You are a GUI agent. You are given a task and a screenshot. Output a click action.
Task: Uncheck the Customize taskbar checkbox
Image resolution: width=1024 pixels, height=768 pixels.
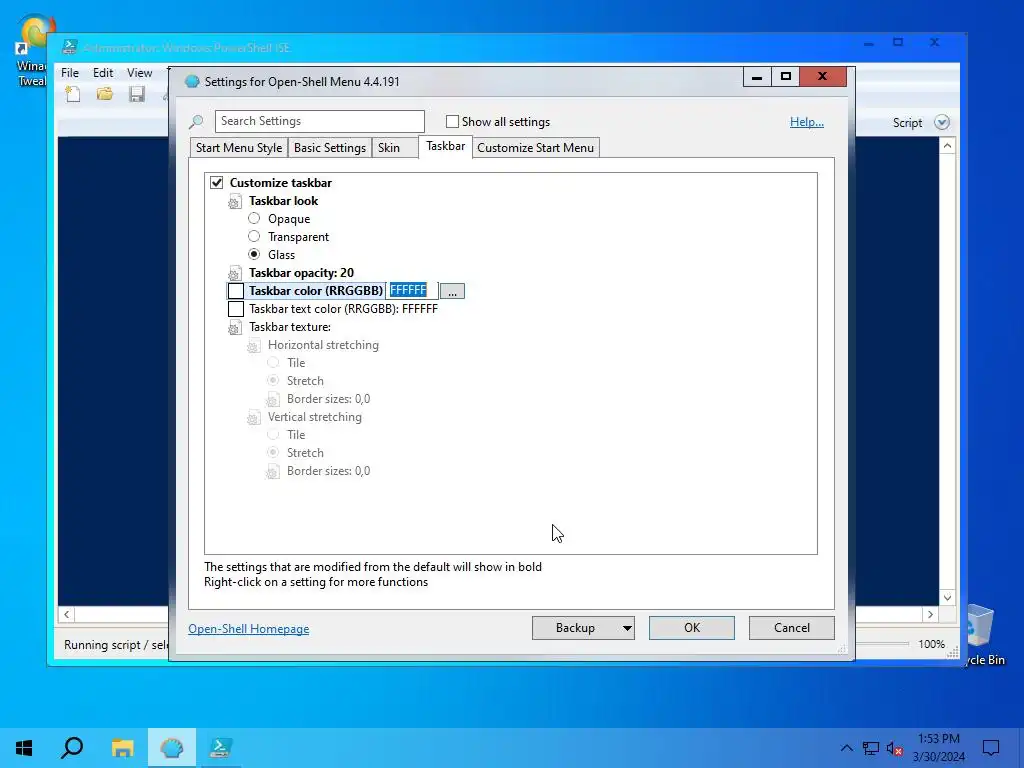217,183
